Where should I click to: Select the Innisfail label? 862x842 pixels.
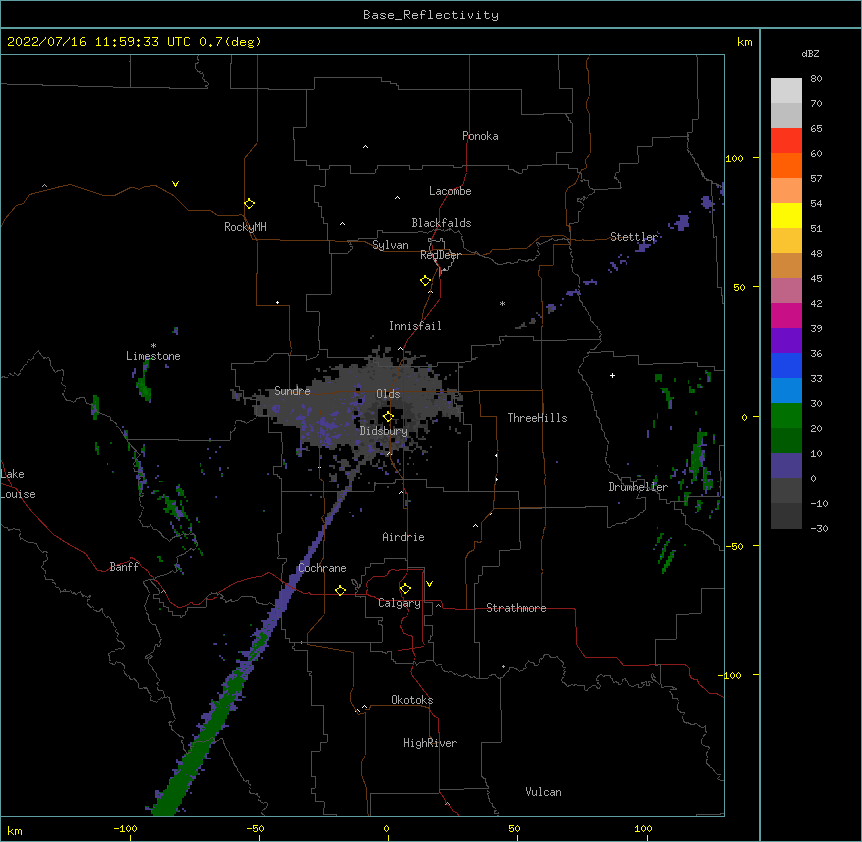415,326
